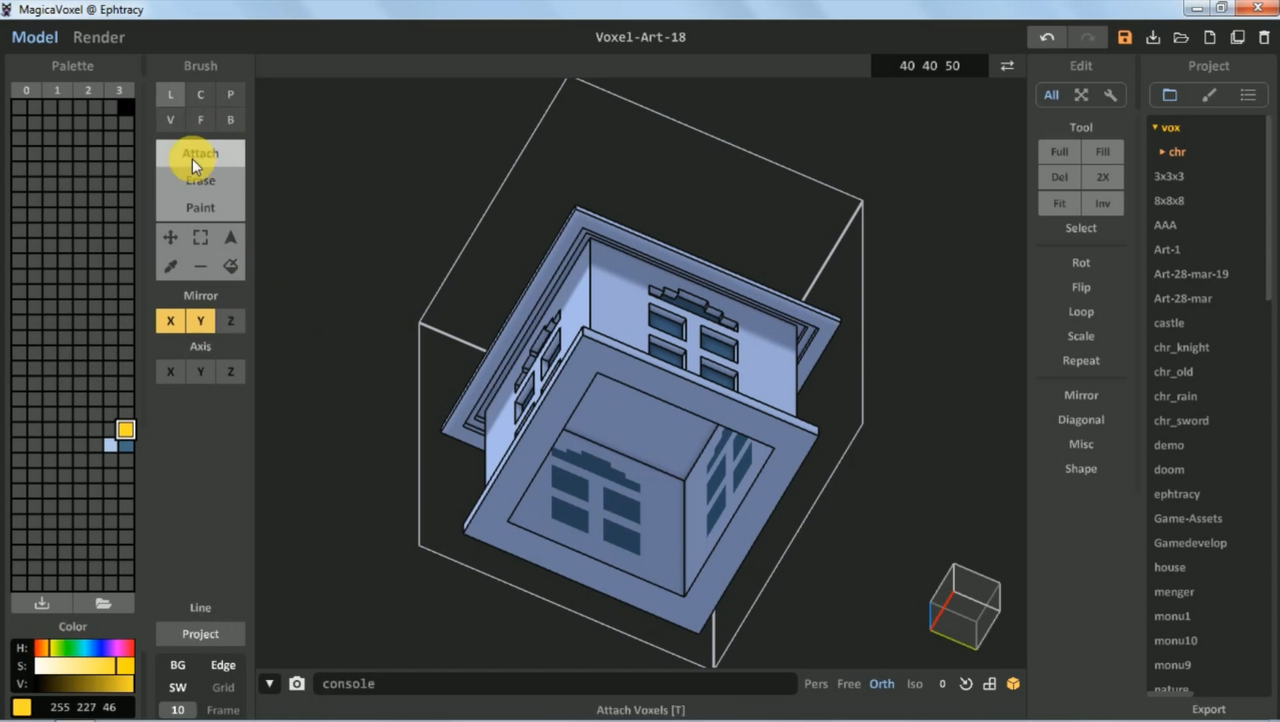Toggle the Edge display option
This screenshot has height=722, width=1280.
pyautogui.click(x=223, y=665)
